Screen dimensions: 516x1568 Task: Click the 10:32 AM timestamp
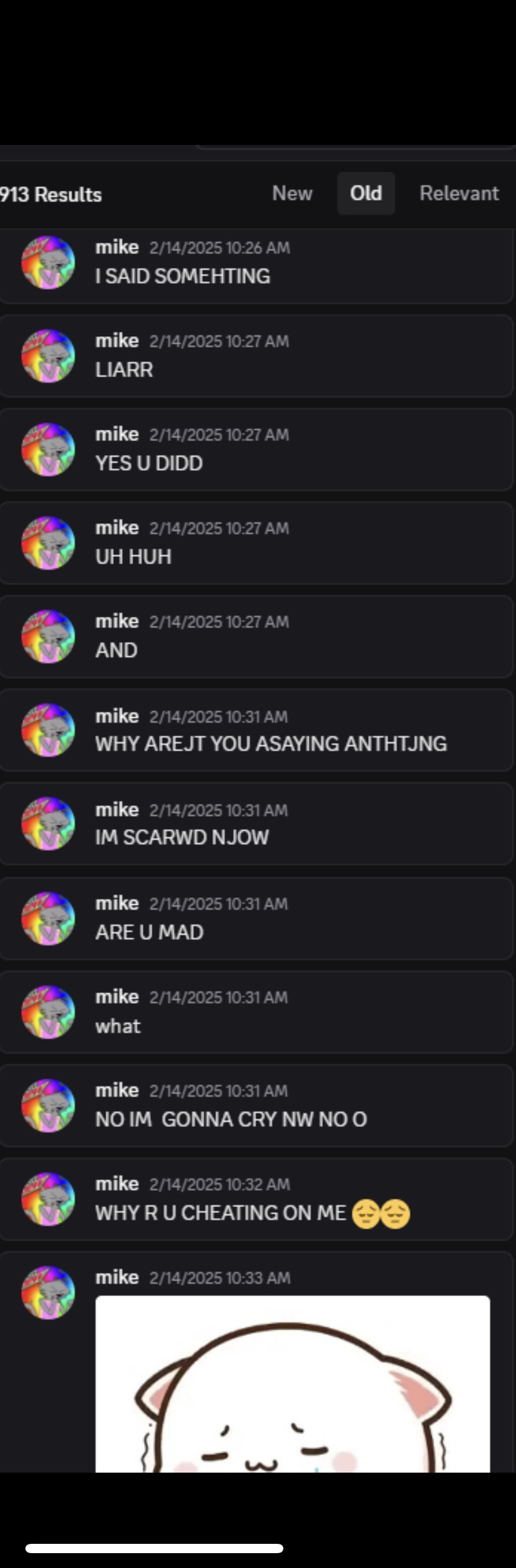[220, 1184]
